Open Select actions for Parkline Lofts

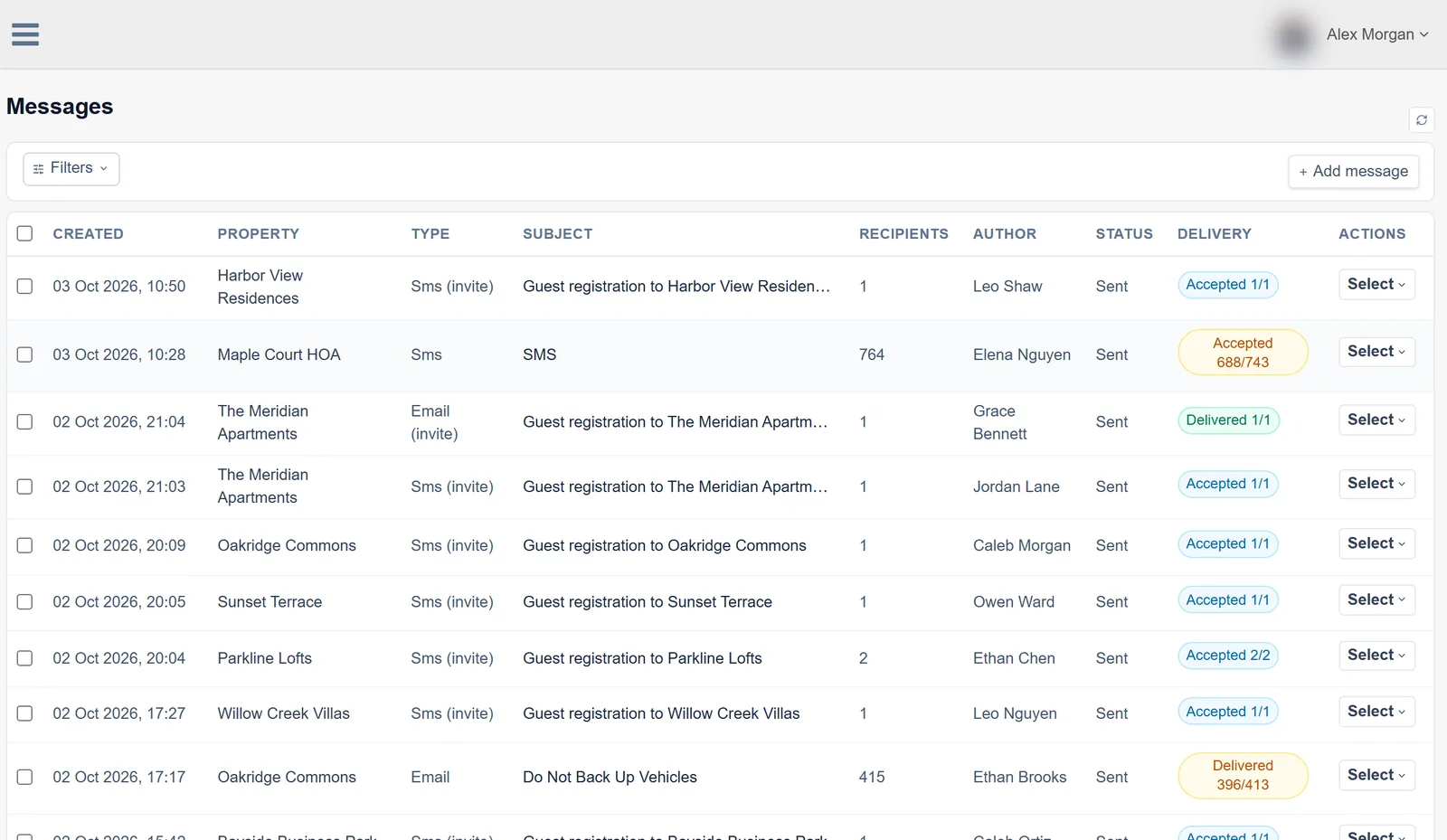click(1376, 655)
